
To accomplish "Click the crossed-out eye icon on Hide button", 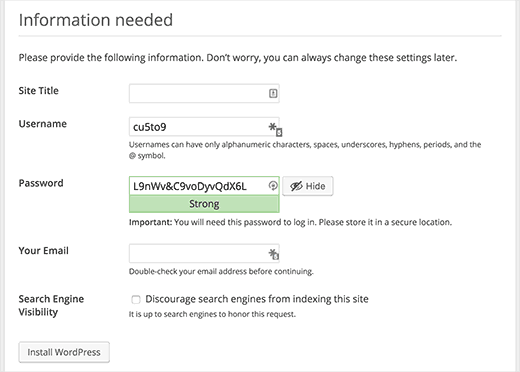I will coord(296,186).
